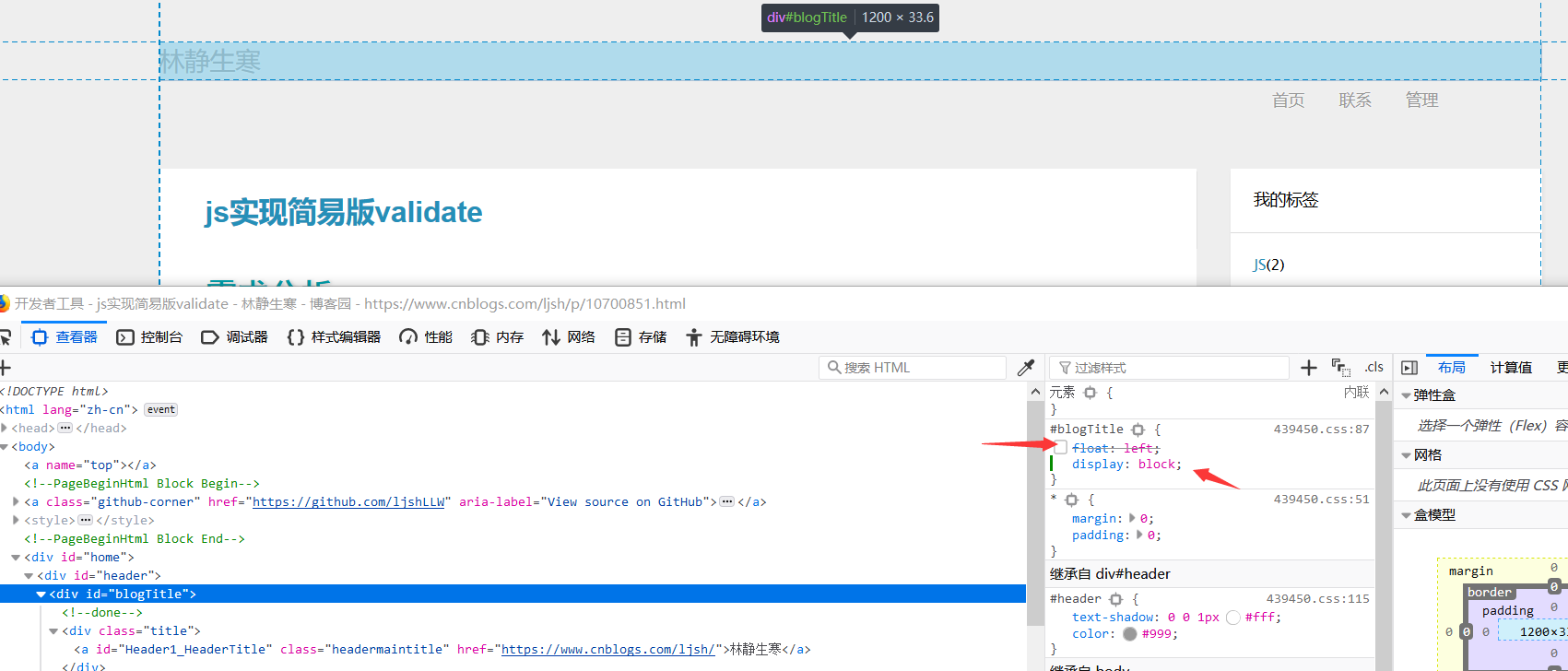Follow the github.com/ljshLLW href link
This screenshot has height=671, width=1568.
click(x=348, y=502)
